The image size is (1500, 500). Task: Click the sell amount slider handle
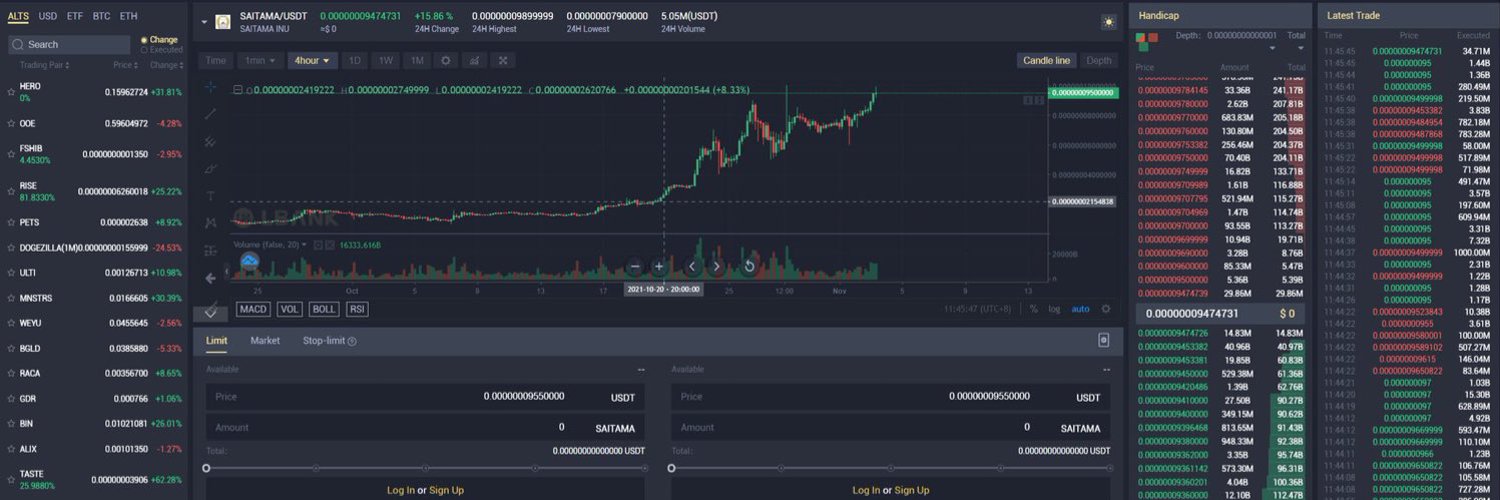[671, 468]
